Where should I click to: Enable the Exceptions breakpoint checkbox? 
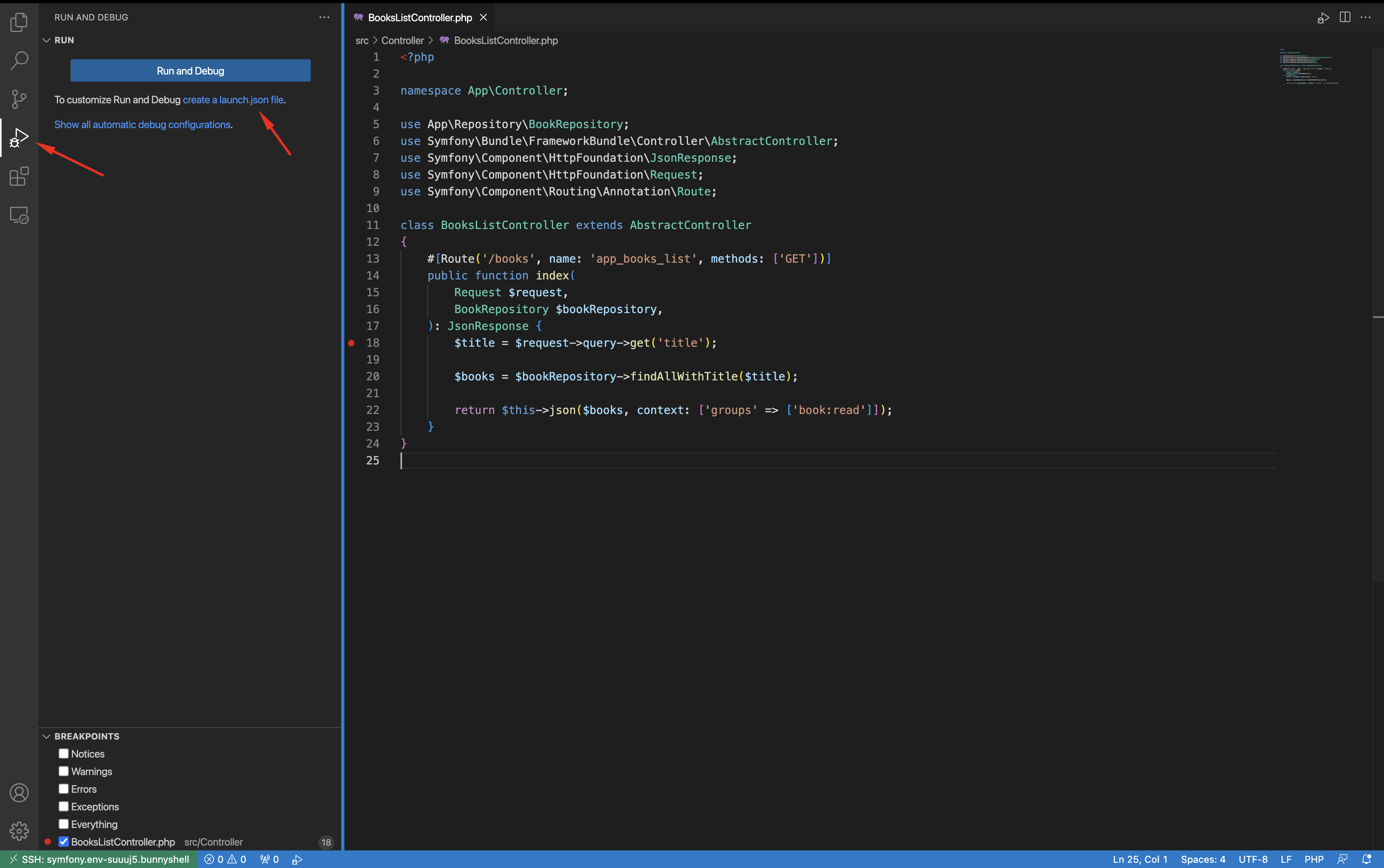(x=64, y=807)
